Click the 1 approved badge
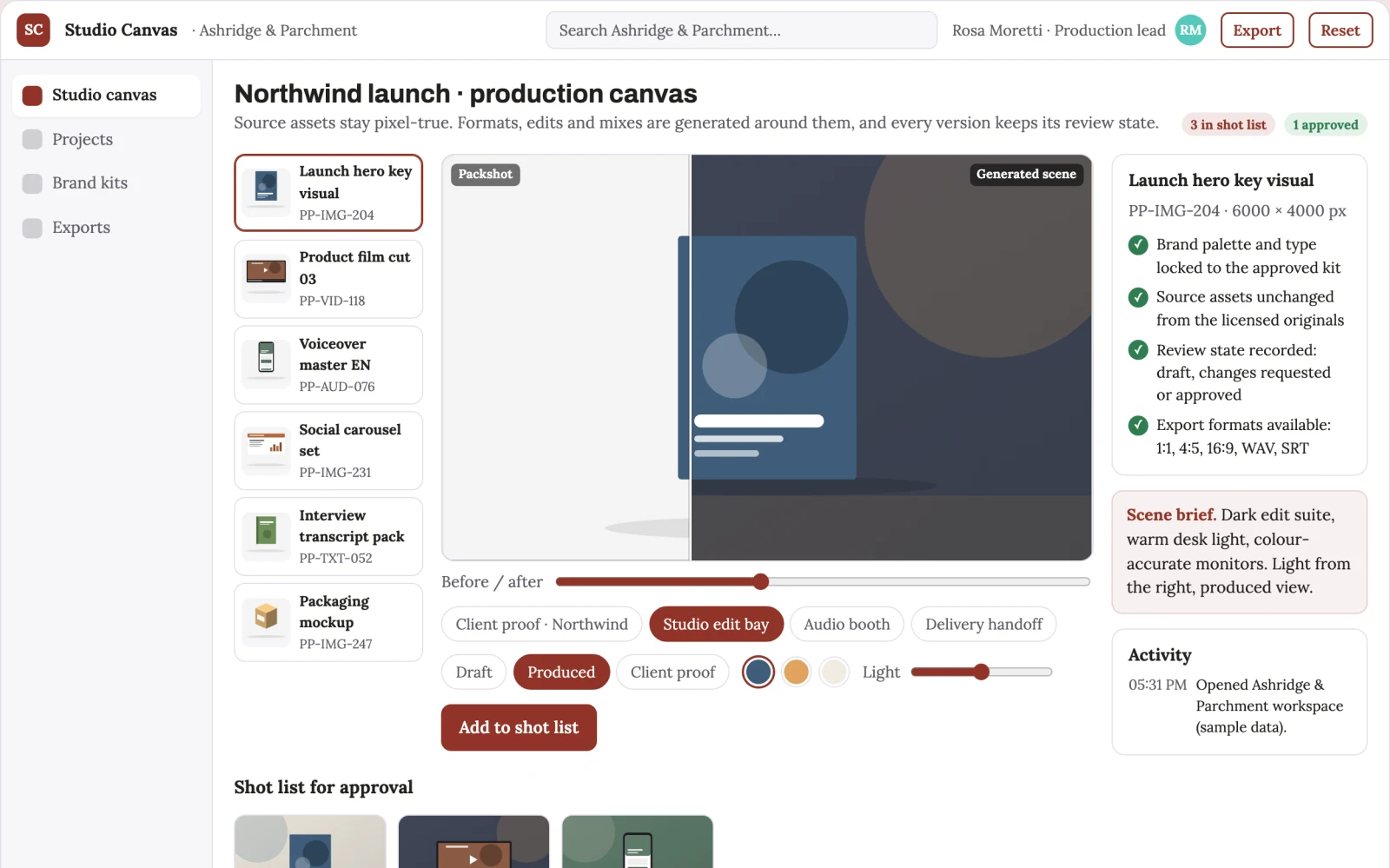1390x868 pixels. click(x=1325, y=124)
